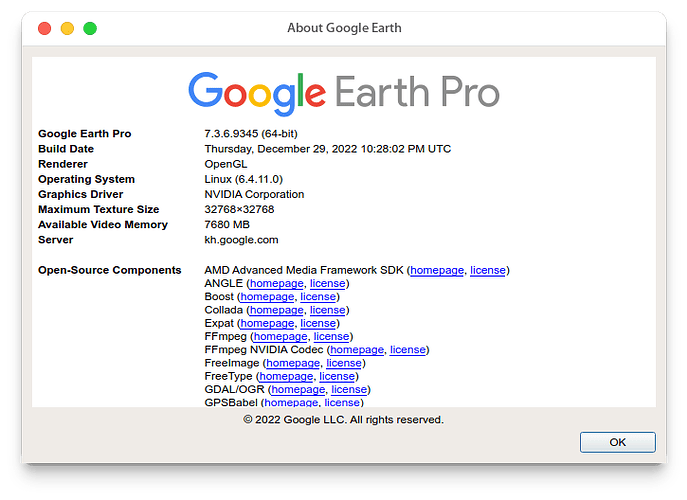
Task: Click the Server label
Action: [x=56, y=240]
